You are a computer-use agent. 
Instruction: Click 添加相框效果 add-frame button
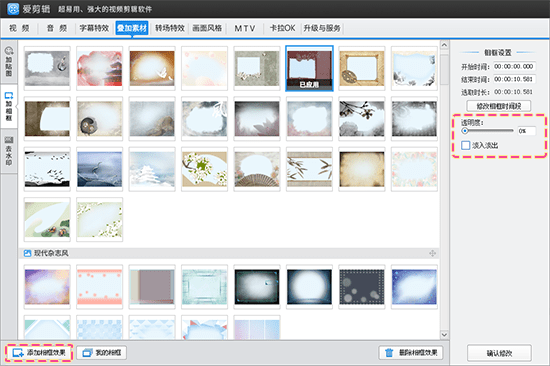pyautogui.click(x=39, y=353)
